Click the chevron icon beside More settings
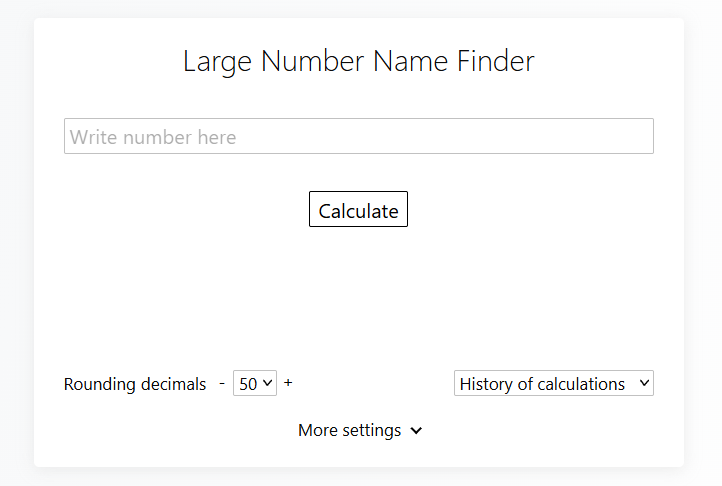Viewport: 722px width, 486px height. (x=416, y=431)
